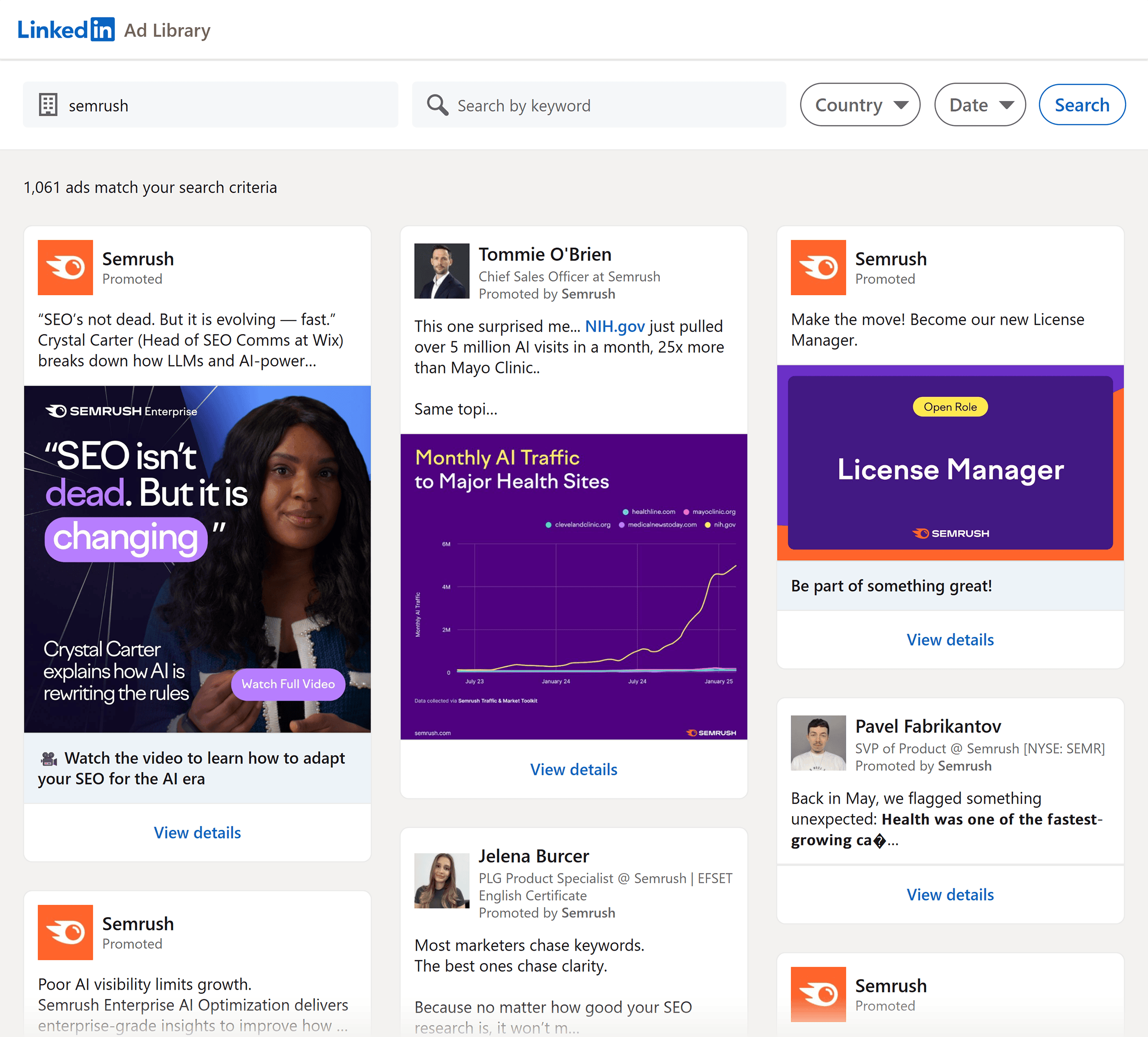This screenshot has width=1148, height=1037.
Task: Click the Search button
Action: [1082, 105]
